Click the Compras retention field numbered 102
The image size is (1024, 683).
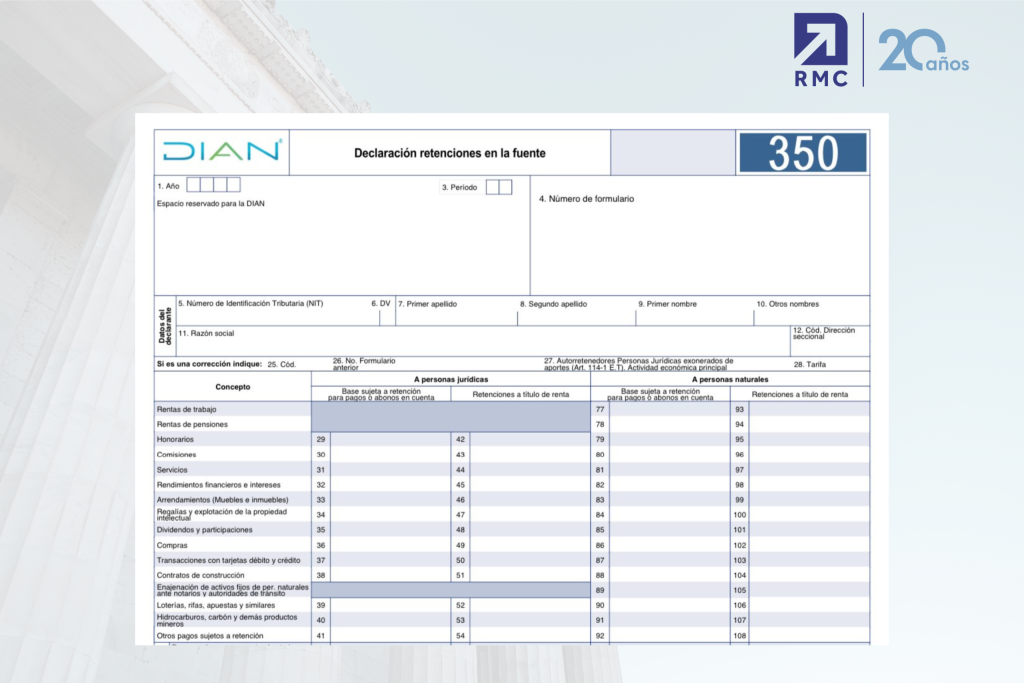click(809, 545)
